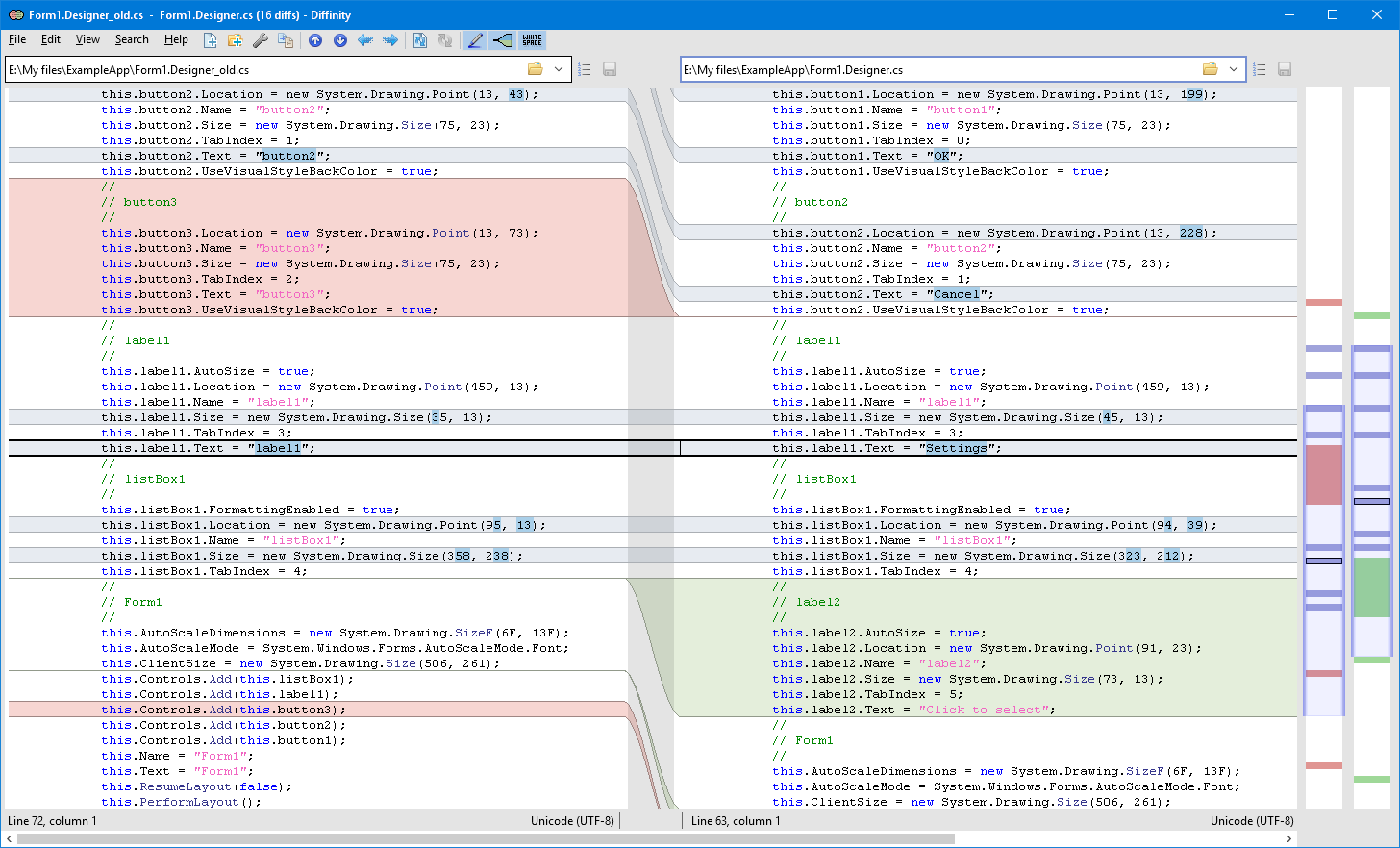1400x848 pixels.
Task: Open the View menu
Action: pos(87,39)
